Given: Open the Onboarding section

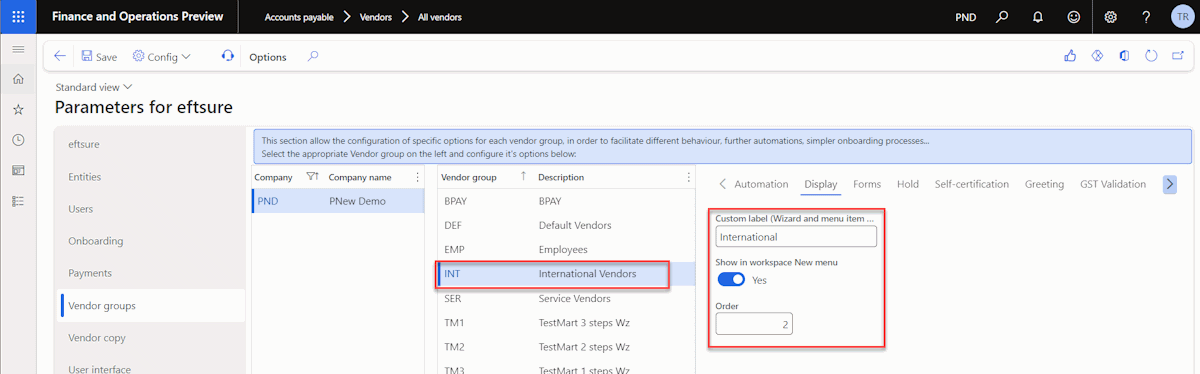Looking at the screenshot, I should [149, 241].
